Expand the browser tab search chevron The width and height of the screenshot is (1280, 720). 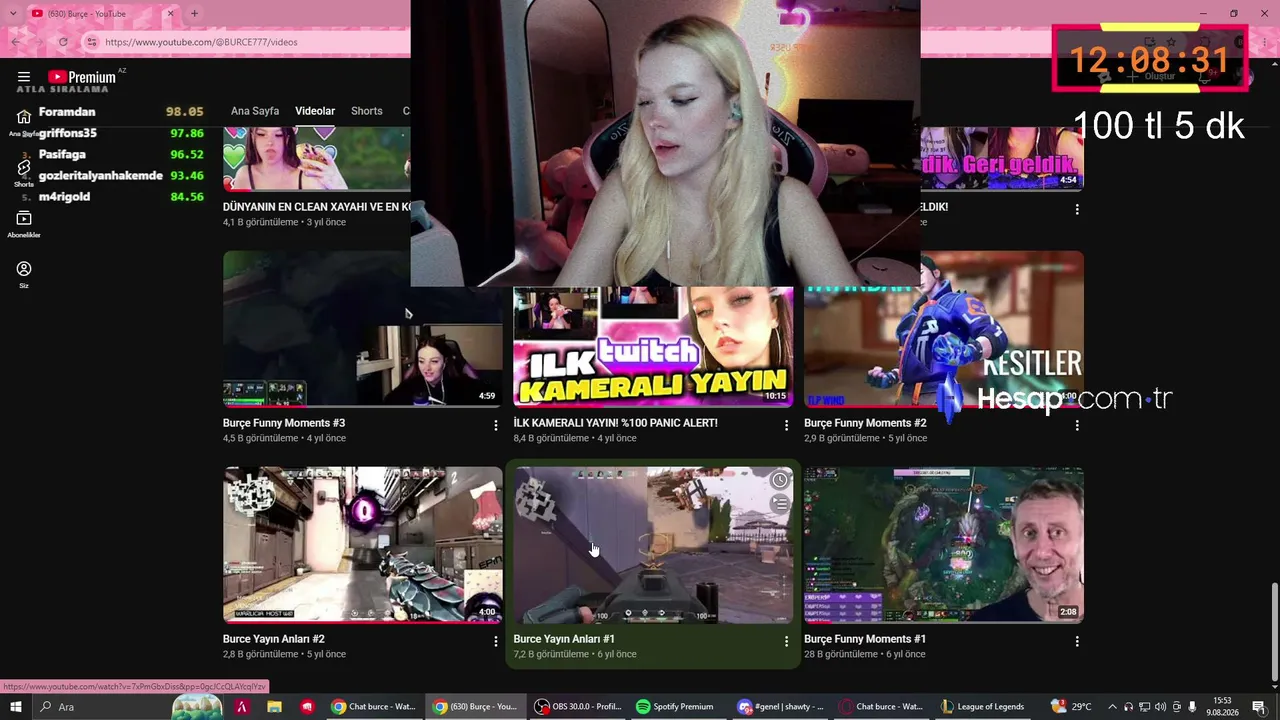pos(13,13)
